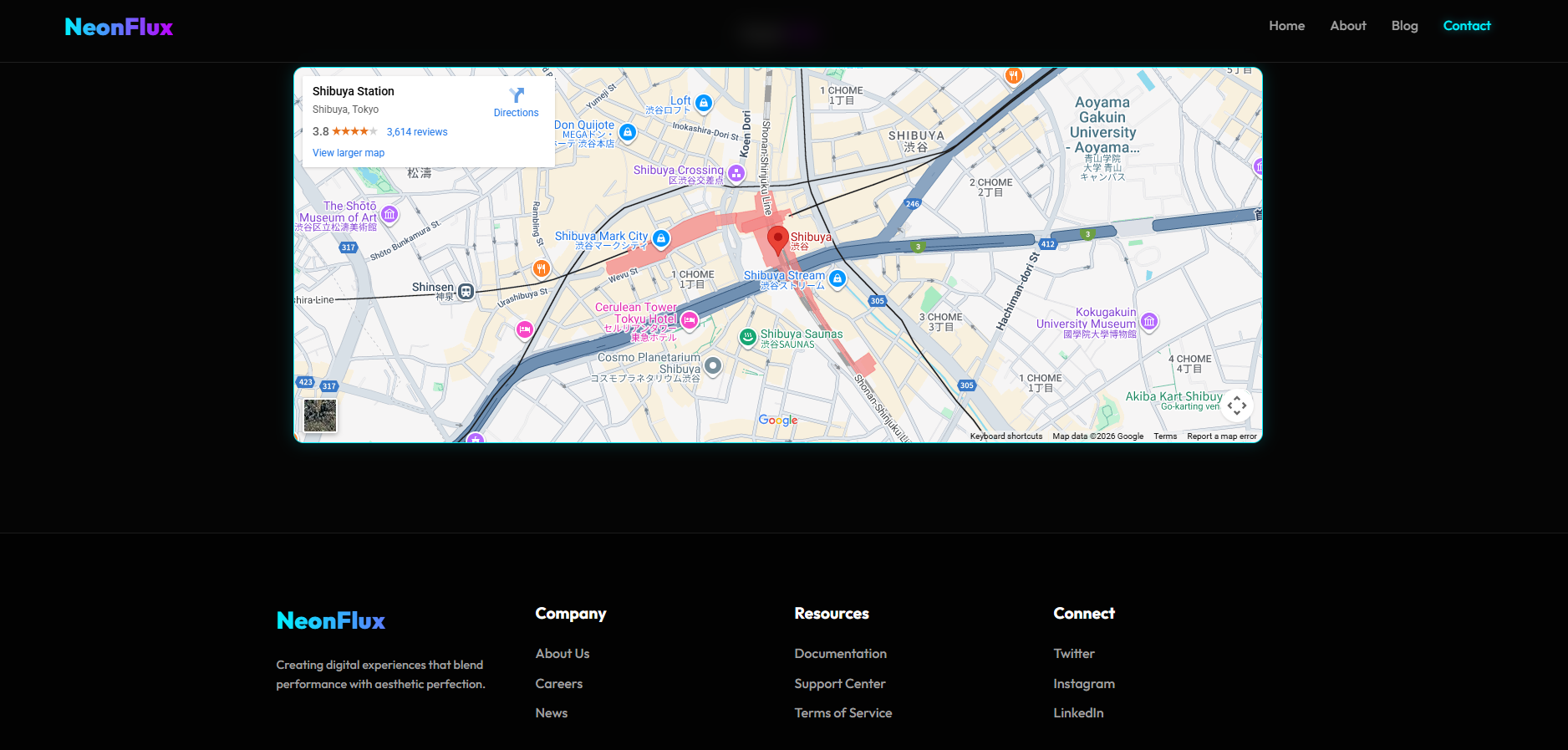Select the Cerulean Tower Tokyu Hotel marker
Image resolution: width=1568 pixels, height=750 pixels.
point(690,320)
